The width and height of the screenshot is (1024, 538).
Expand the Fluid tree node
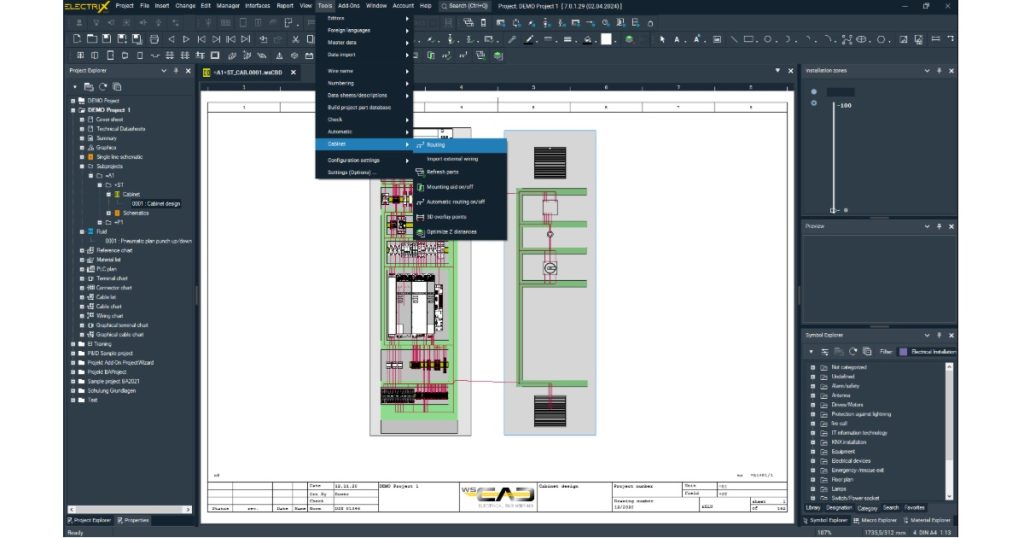pos(82,232)
